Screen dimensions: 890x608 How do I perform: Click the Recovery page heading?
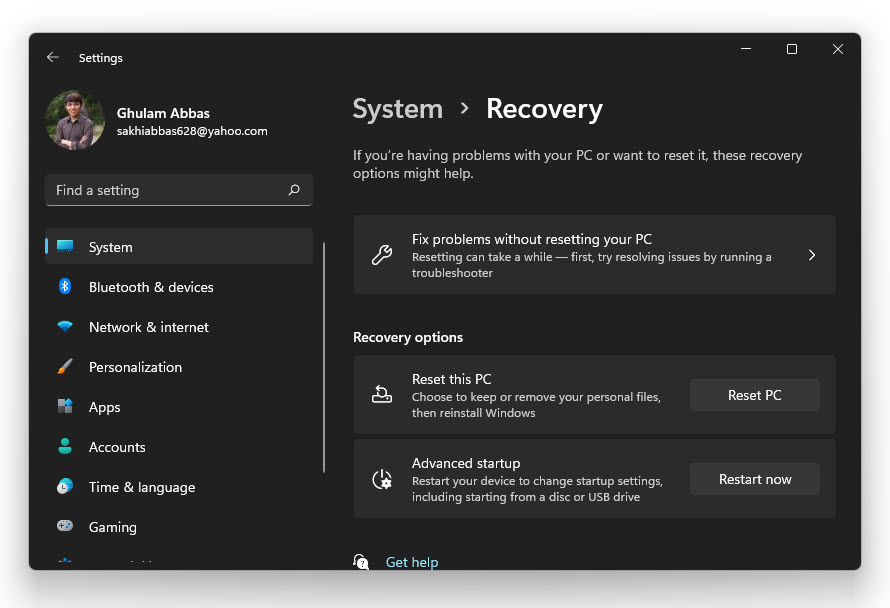coord(544,109)
